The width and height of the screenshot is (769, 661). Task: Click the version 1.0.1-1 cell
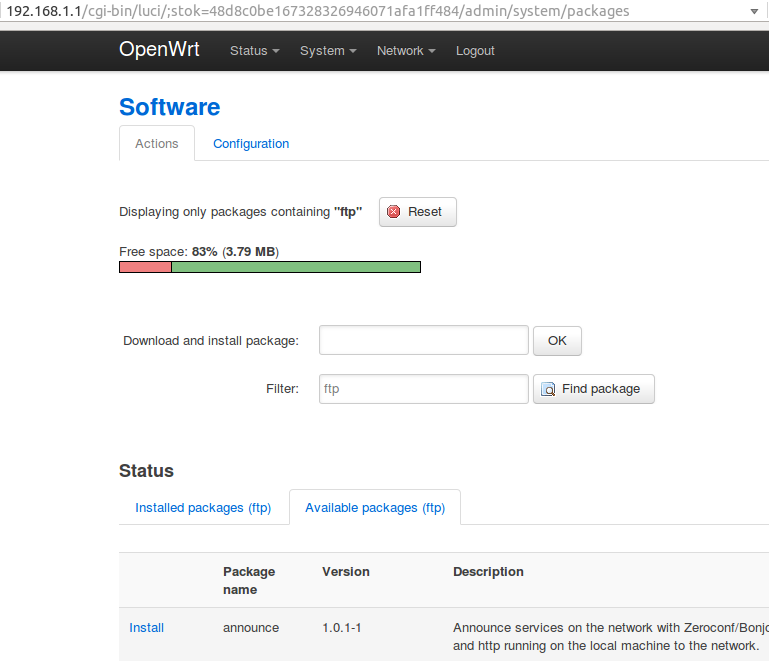pyautogui.click(x=341, y=628)
